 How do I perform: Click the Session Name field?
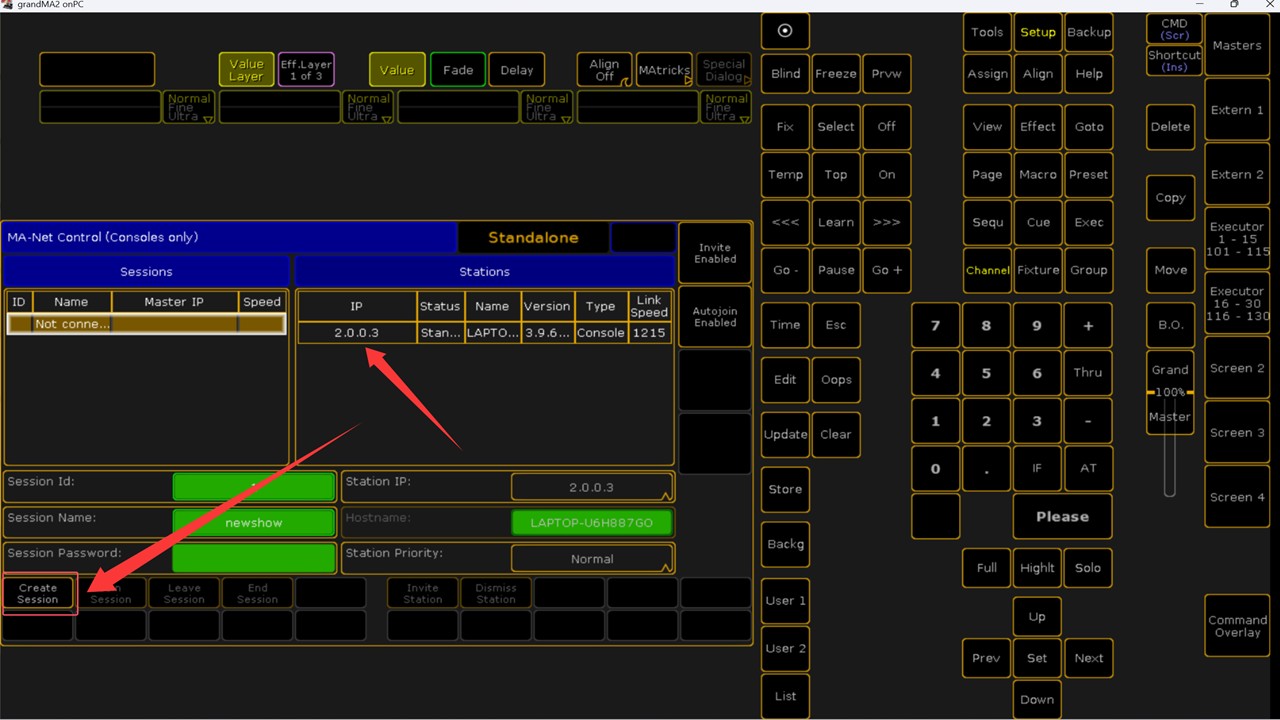254,523
